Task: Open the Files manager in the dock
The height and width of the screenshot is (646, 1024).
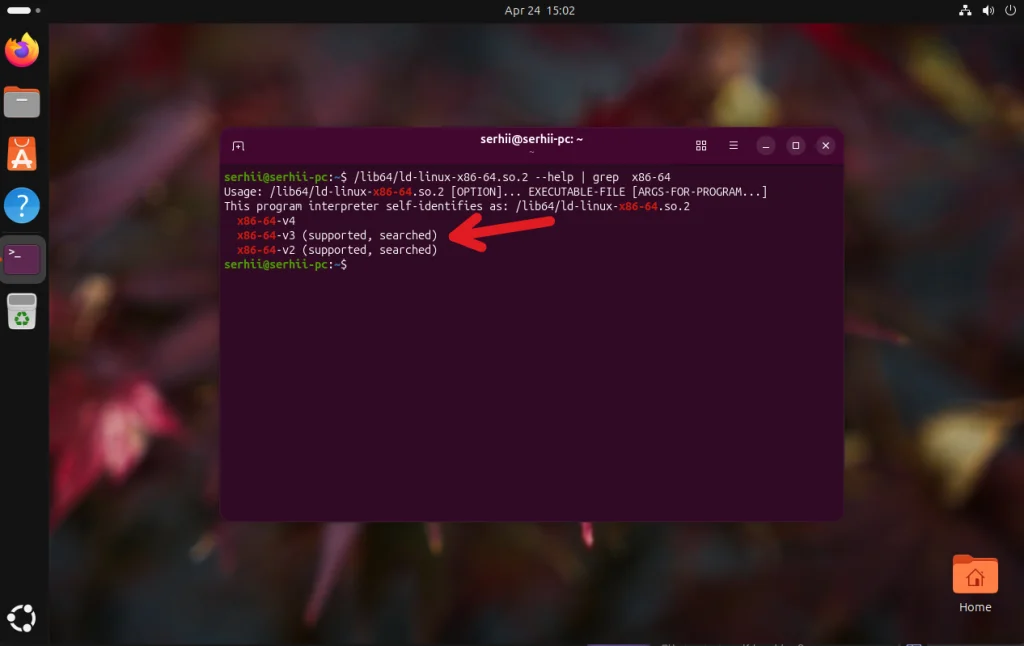Action: click(x=22, y=102)
